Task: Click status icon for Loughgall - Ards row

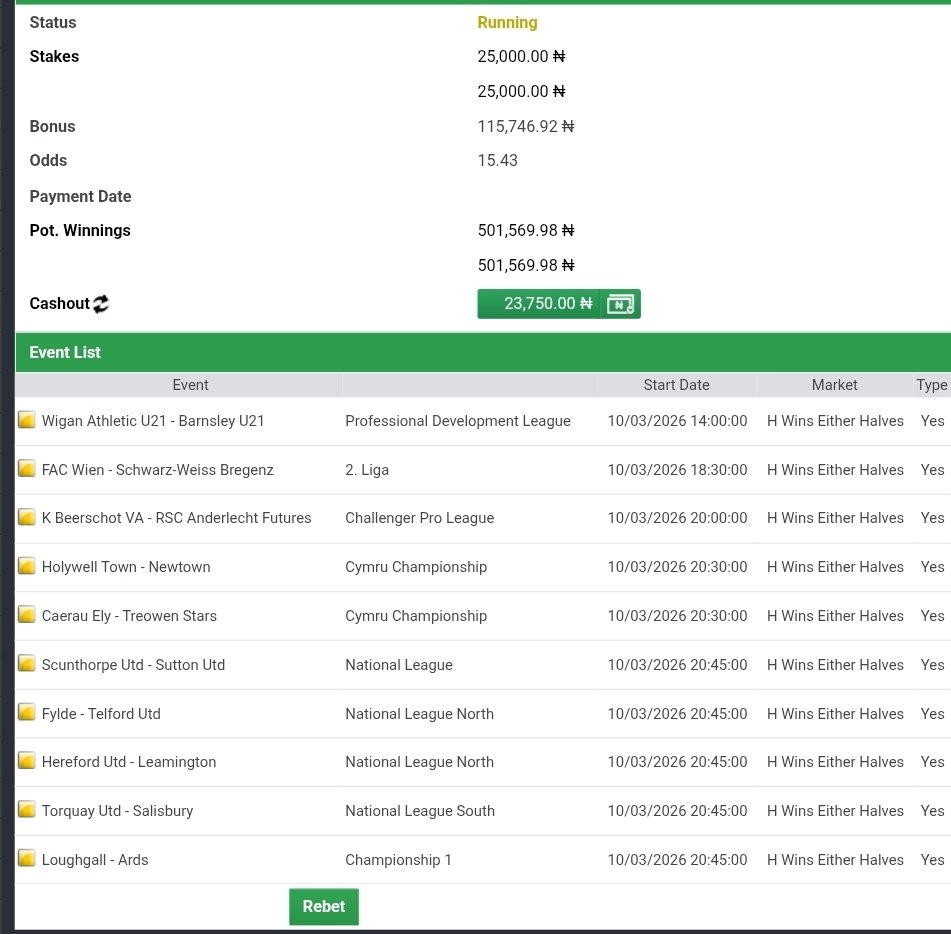Action: click(27, 859)
